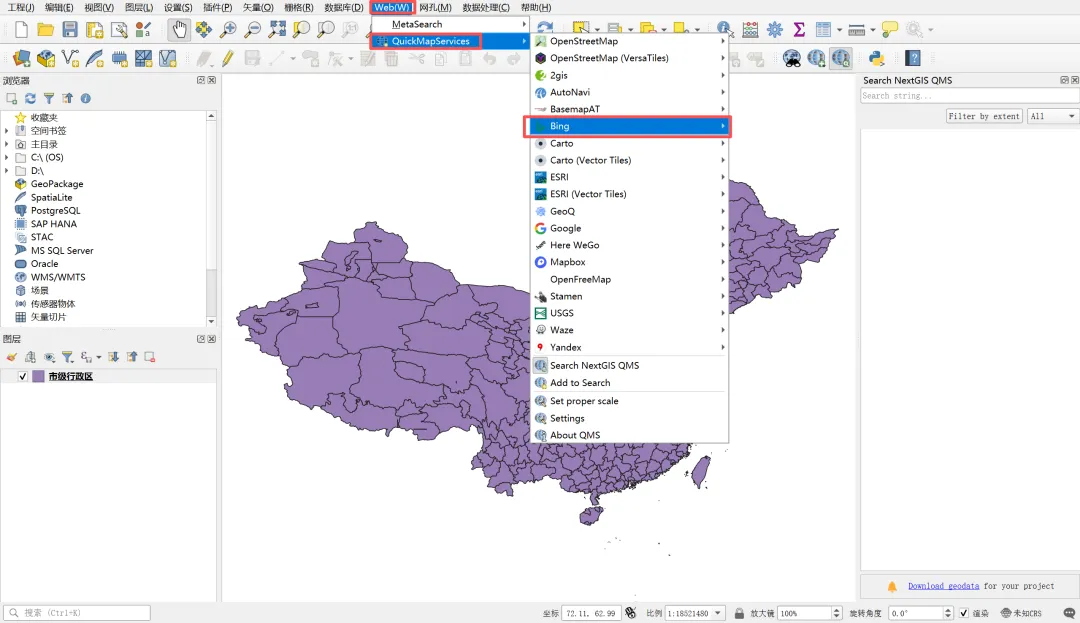Click Filter by extent button
The image size is (1080, 623).
tap(984, 116)
